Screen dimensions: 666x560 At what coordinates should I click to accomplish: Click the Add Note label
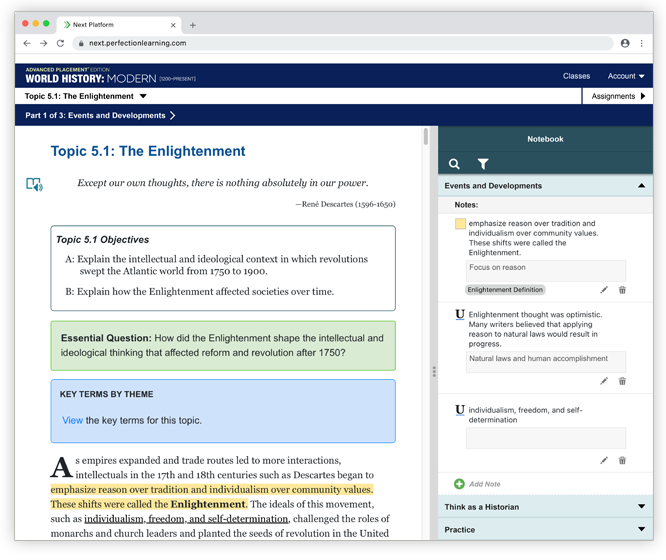point(485,484)
